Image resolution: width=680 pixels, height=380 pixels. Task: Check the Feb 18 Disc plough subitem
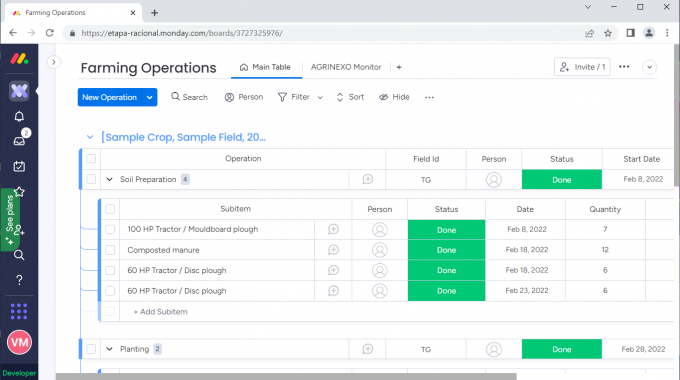point(110,270)
